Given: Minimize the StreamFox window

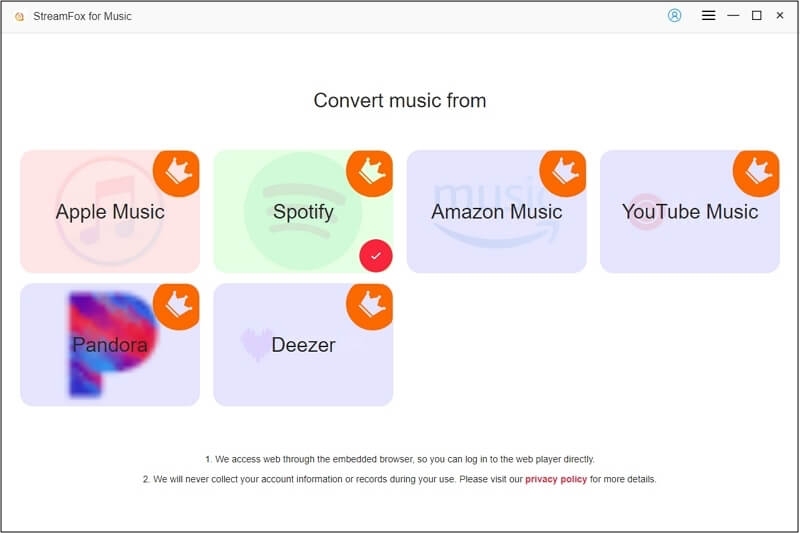Looking at the screenshot, I should 733,16.
